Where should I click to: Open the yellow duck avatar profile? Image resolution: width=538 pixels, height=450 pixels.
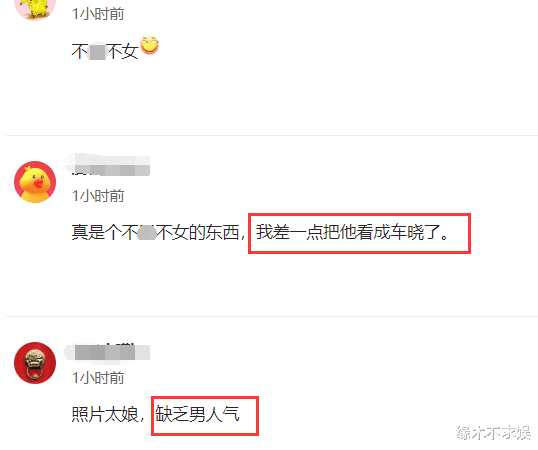35,182
